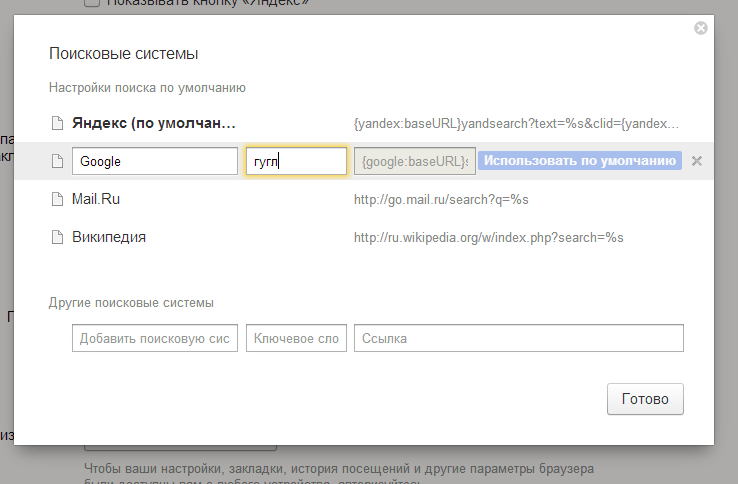Click the go.mail.ru search URL
Viewport: 738px width, 484px height.
click(x=441, y=200)
